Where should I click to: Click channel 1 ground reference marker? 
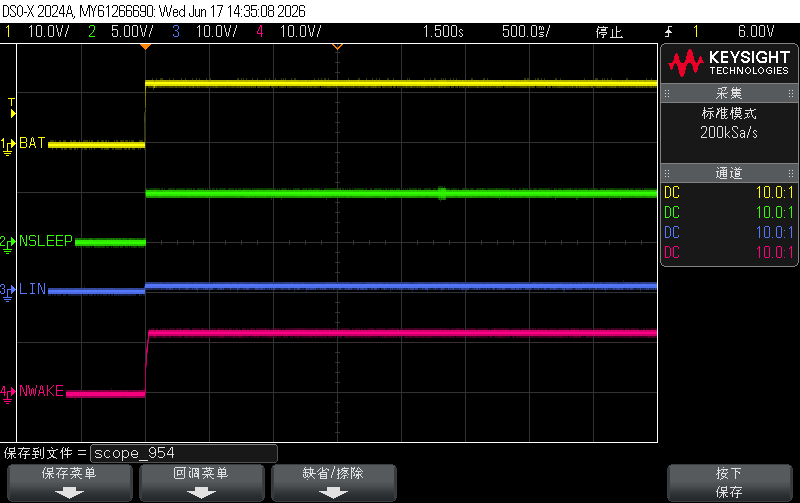(8, 146)
